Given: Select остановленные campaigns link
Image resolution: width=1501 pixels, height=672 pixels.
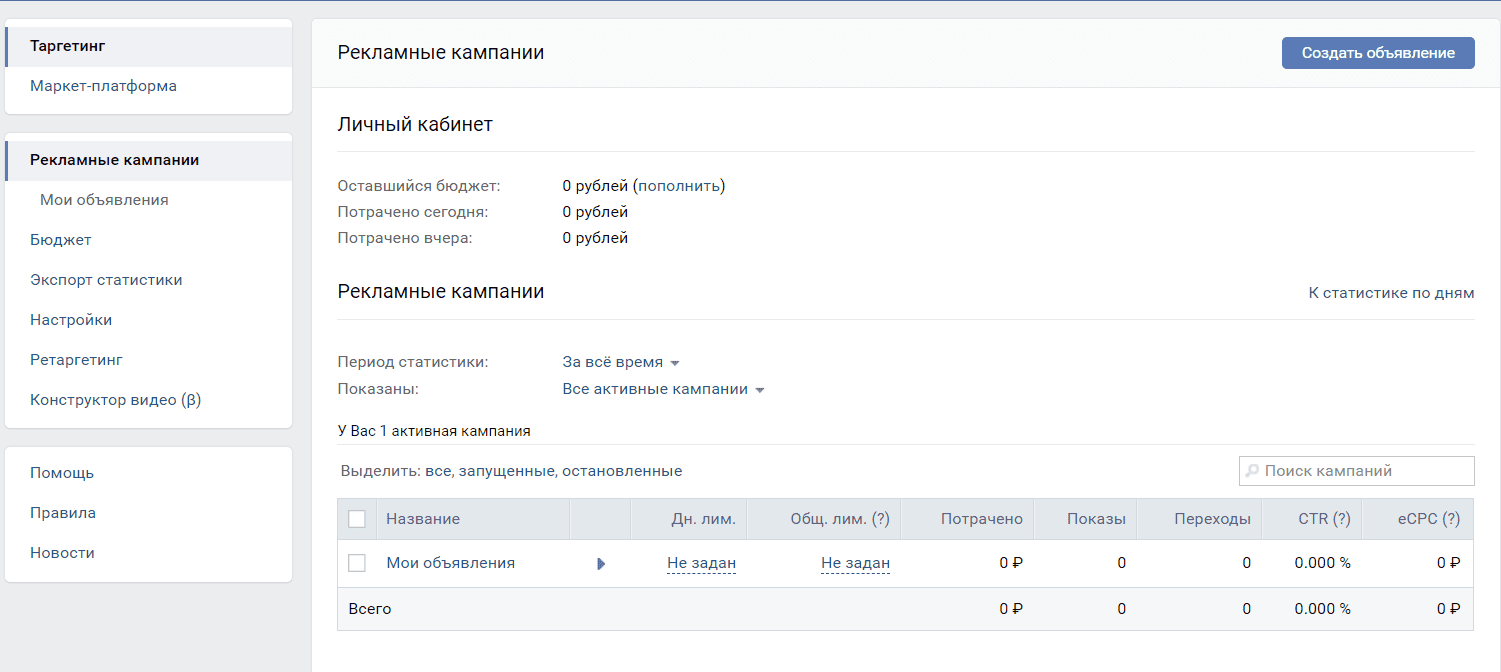Looking at the screenshot, I should click(622, 471).
